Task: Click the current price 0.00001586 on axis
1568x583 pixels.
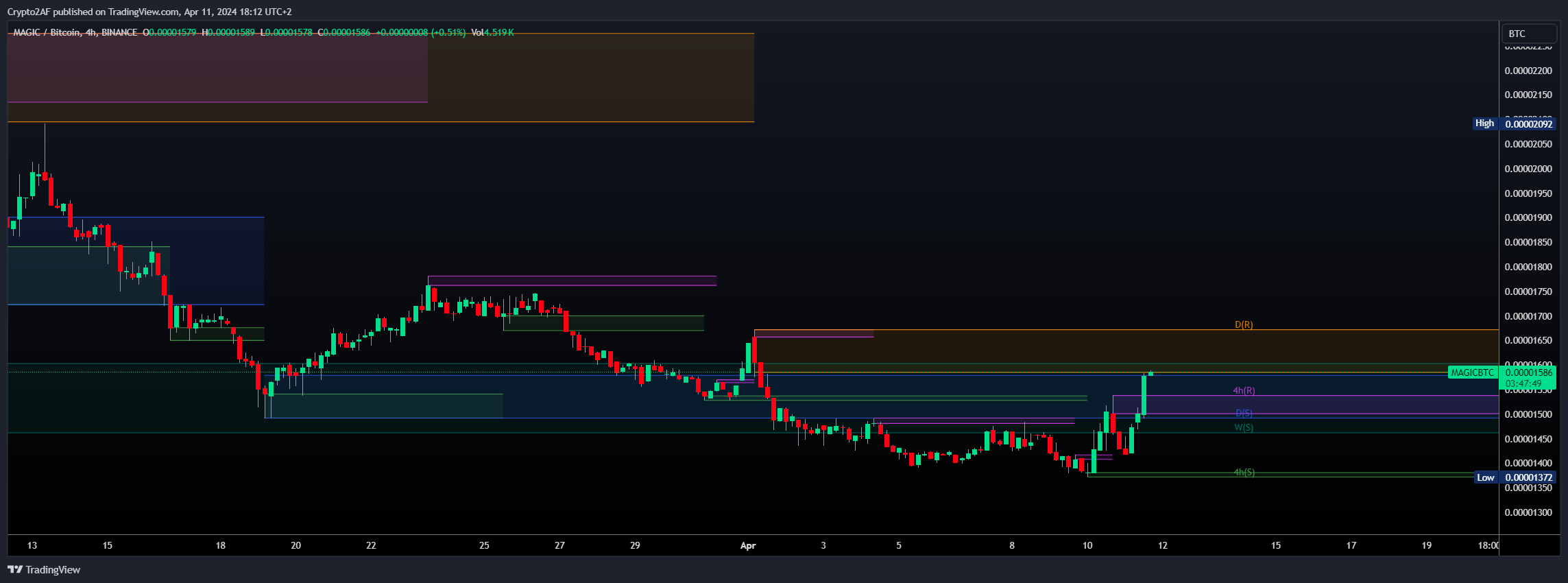Action: 1528,372
